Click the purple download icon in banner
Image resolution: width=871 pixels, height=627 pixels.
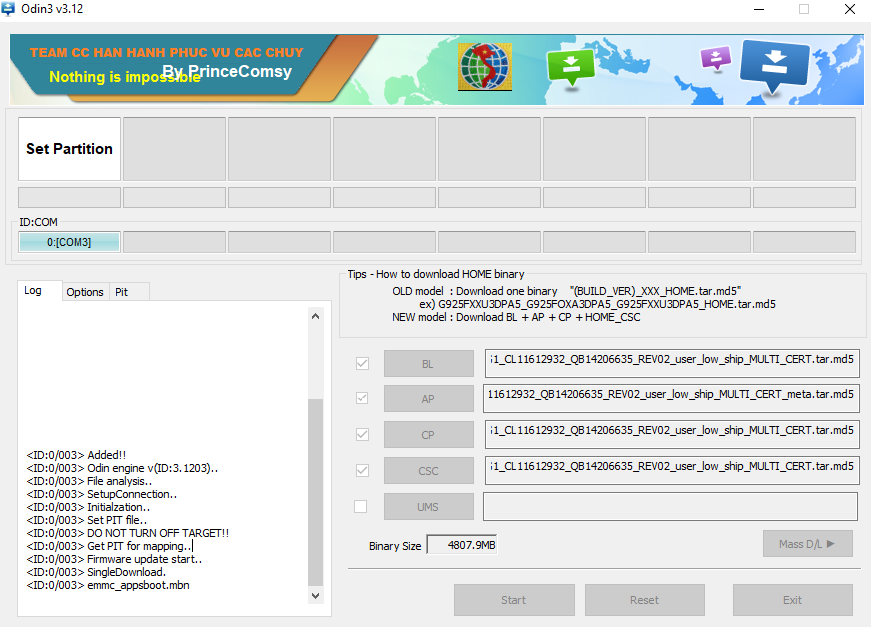(715, 58)
